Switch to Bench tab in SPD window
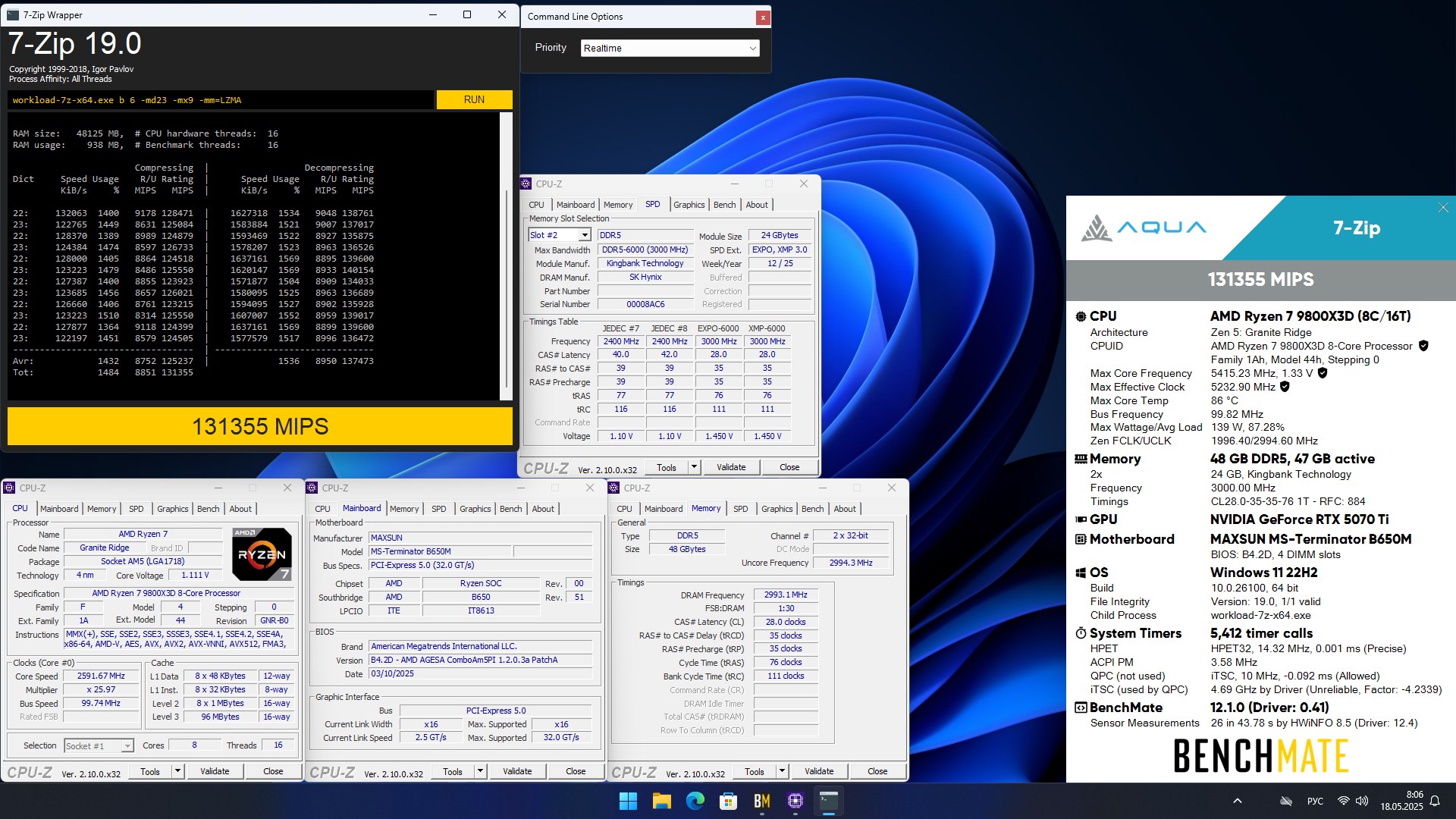 tap(724, 205)
